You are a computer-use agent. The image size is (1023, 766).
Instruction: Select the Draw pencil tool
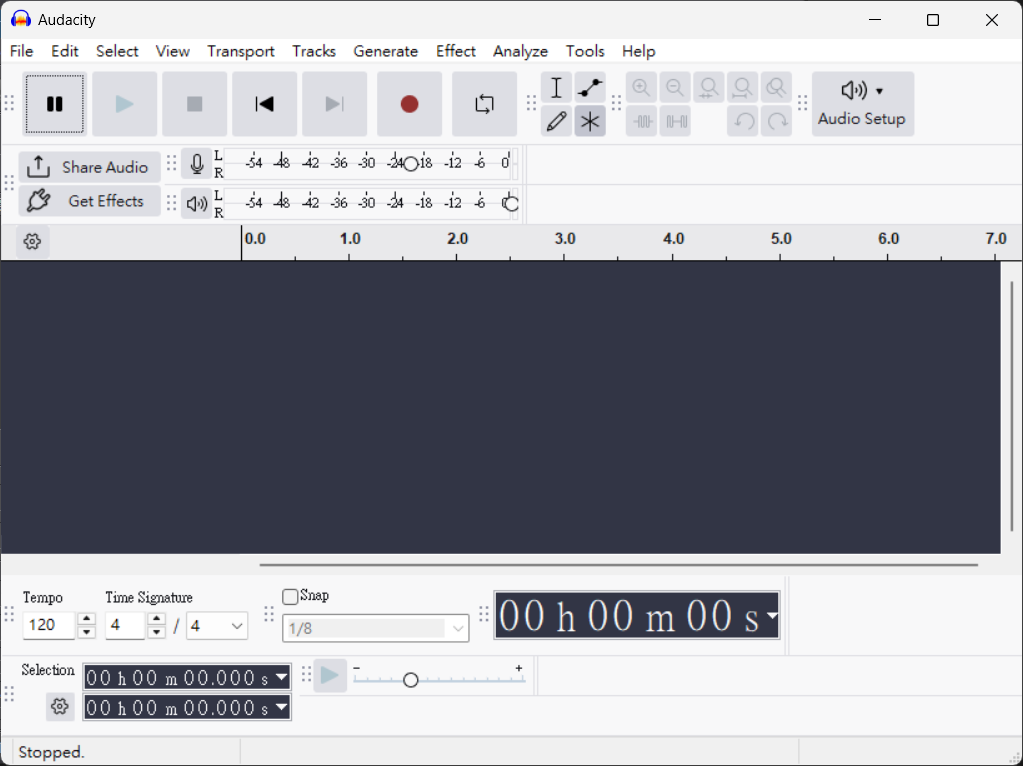pyautogui.click(x=557, y=121)
